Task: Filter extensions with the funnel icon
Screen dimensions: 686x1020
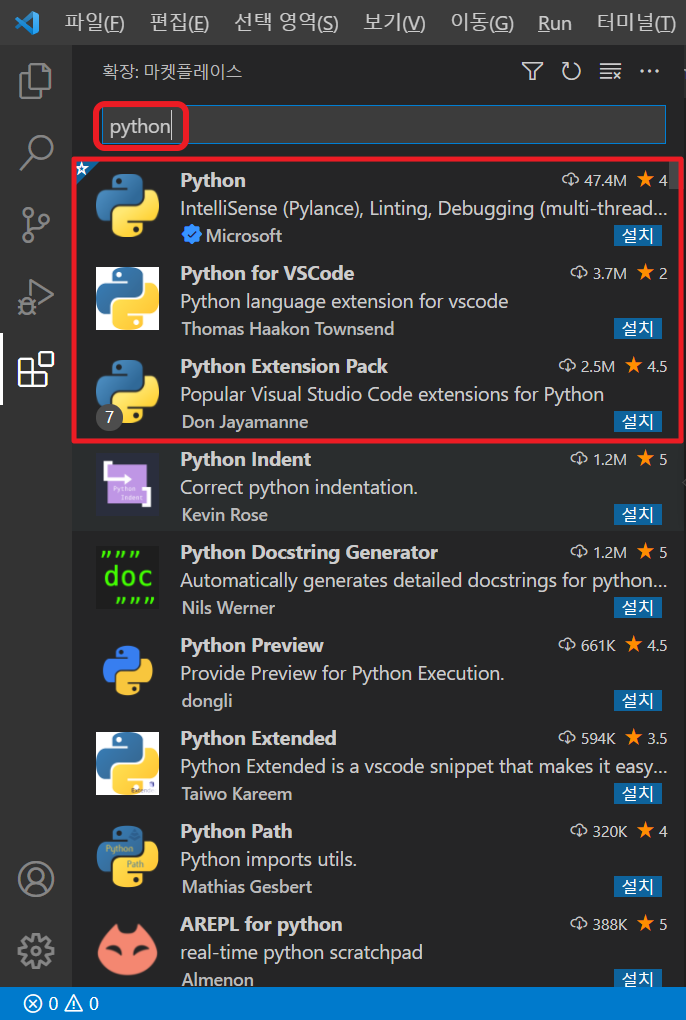Action: pos(533,71)
